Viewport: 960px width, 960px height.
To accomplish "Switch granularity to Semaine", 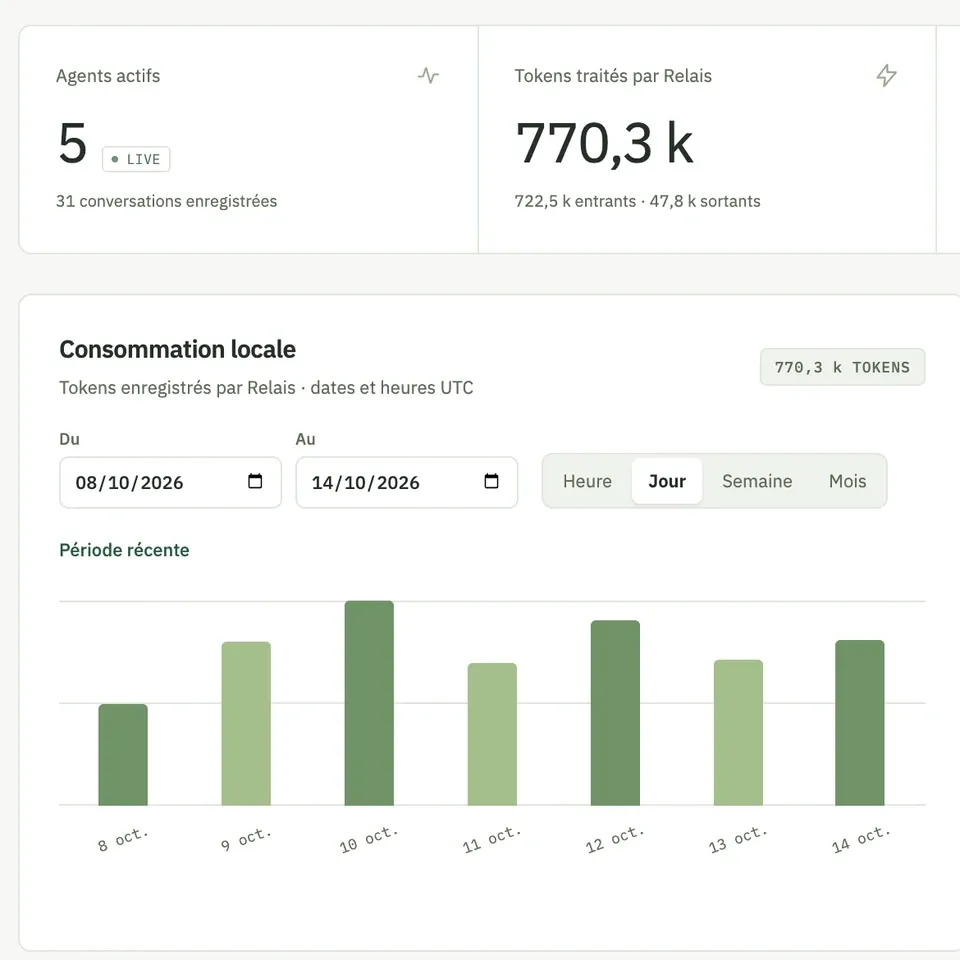I will pyautogui.click(x=757, y=481).
